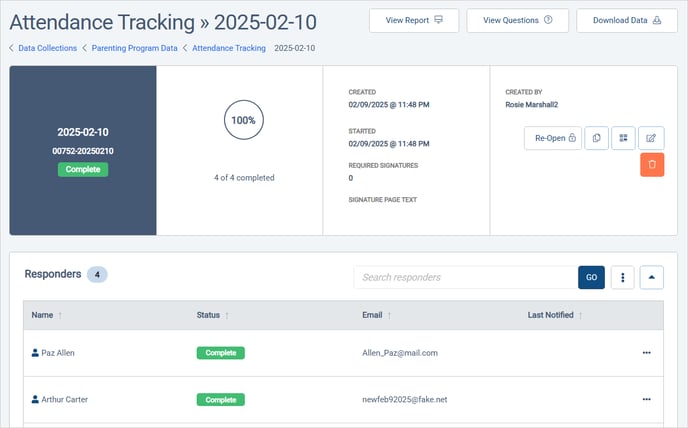Image resolution: width=688 pixels, height=428 pixels.
Task: Click the copy/duplicate collection icon
Action: 595,138
